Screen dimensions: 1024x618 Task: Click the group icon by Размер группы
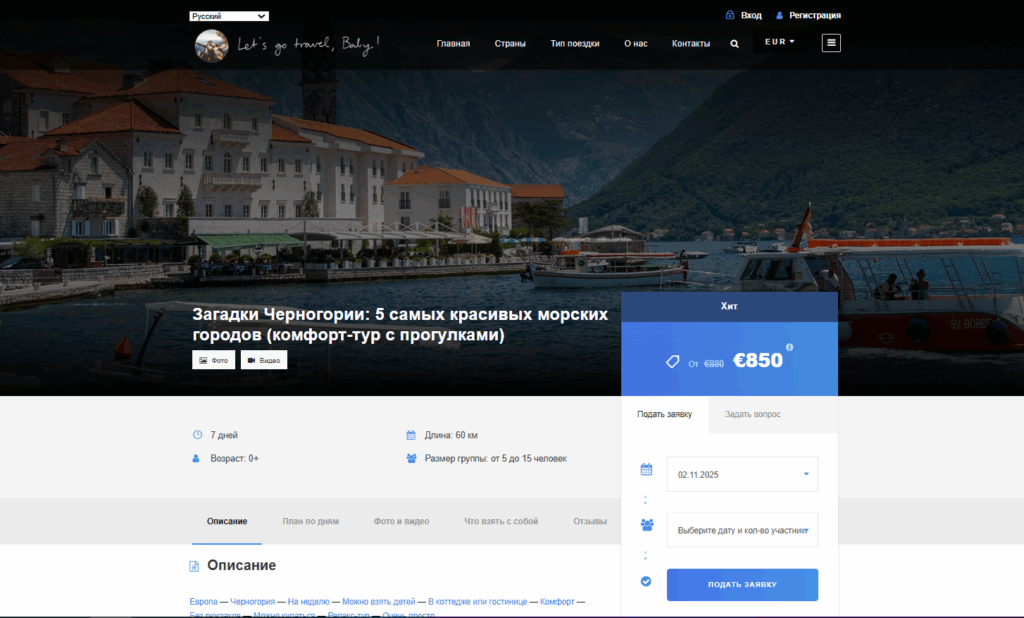[x=411, y=458]
